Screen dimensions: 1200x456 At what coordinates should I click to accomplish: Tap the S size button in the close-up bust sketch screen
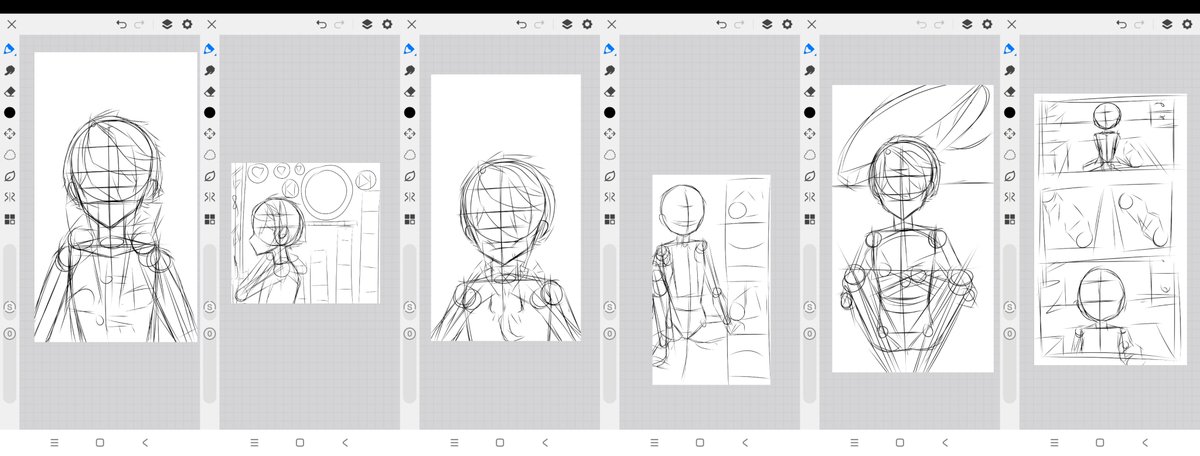tap(409, 307)
